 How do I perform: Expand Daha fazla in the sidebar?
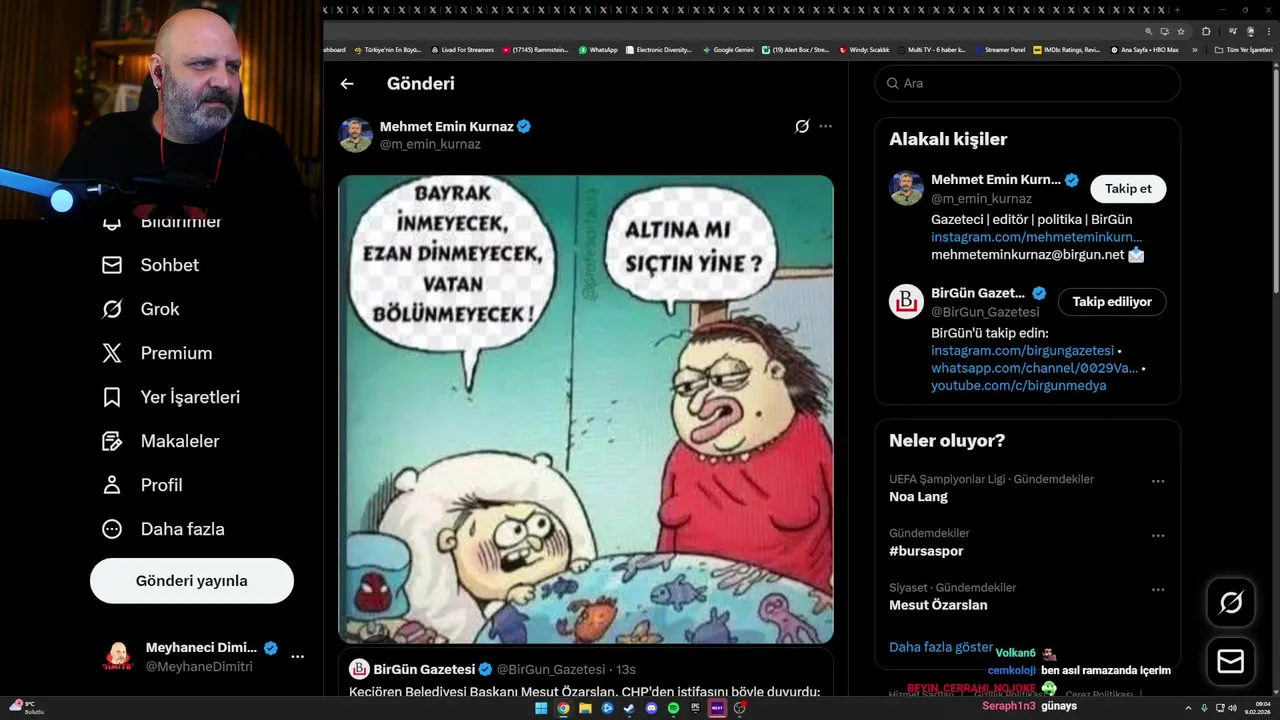[163, 529]
